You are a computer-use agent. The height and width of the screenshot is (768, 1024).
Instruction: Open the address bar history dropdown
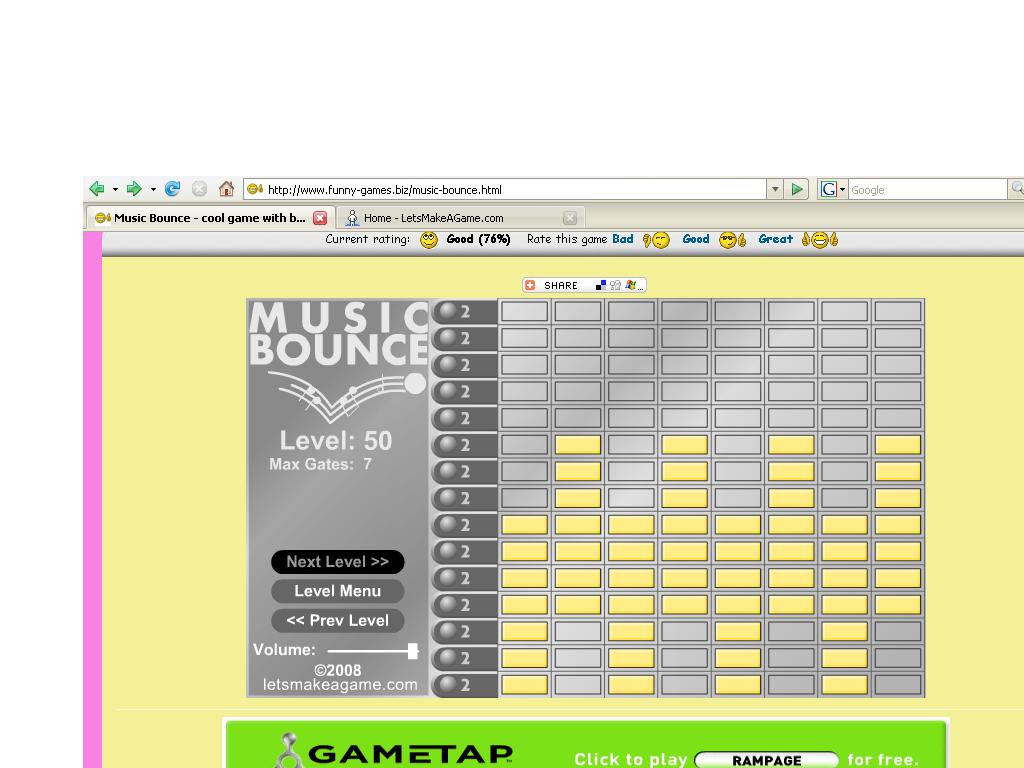pos(775,188)
